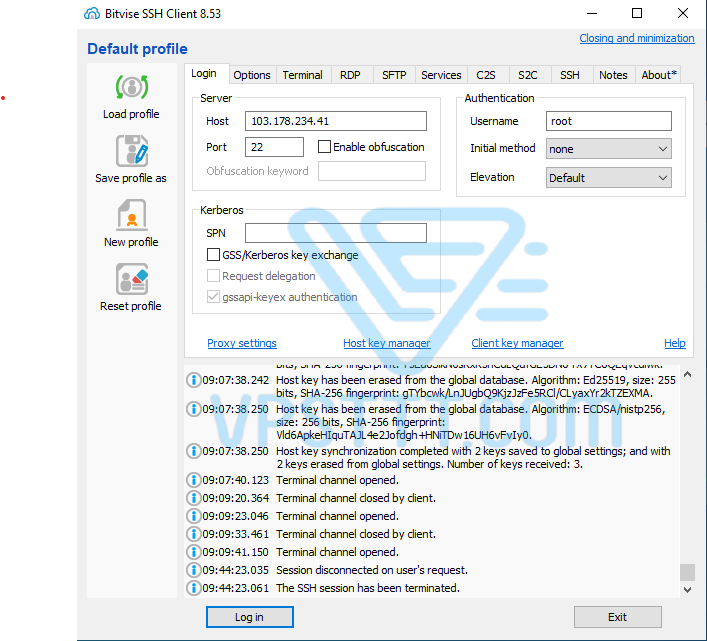Click the Username input field
This screenshot has width=707, height=641.
(x=609, y=121)
